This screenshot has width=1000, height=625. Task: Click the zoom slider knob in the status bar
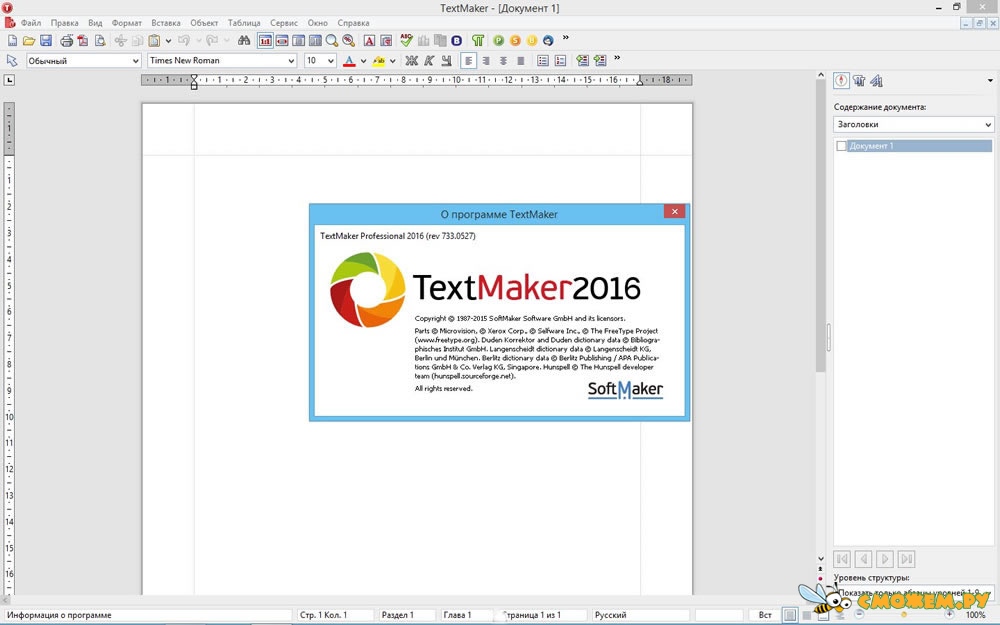pos(904,615)
